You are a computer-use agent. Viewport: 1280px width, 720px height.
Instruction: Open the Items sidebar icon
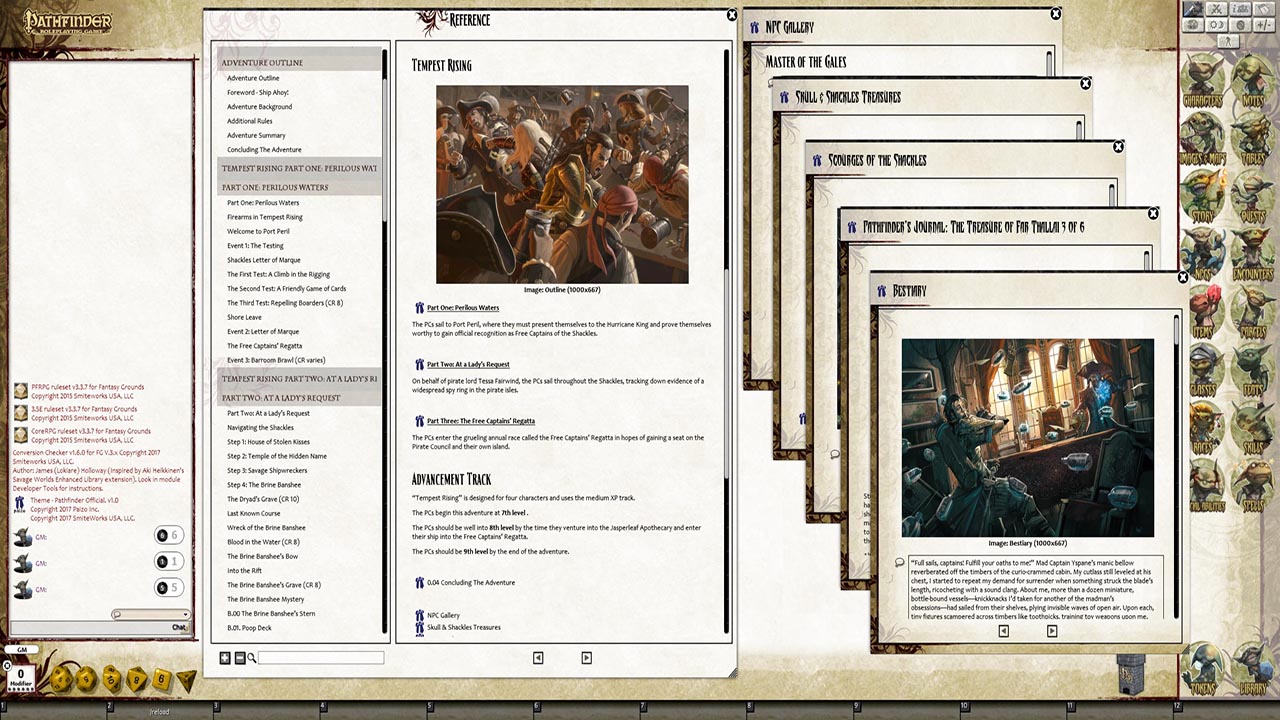pos(1203,312)
